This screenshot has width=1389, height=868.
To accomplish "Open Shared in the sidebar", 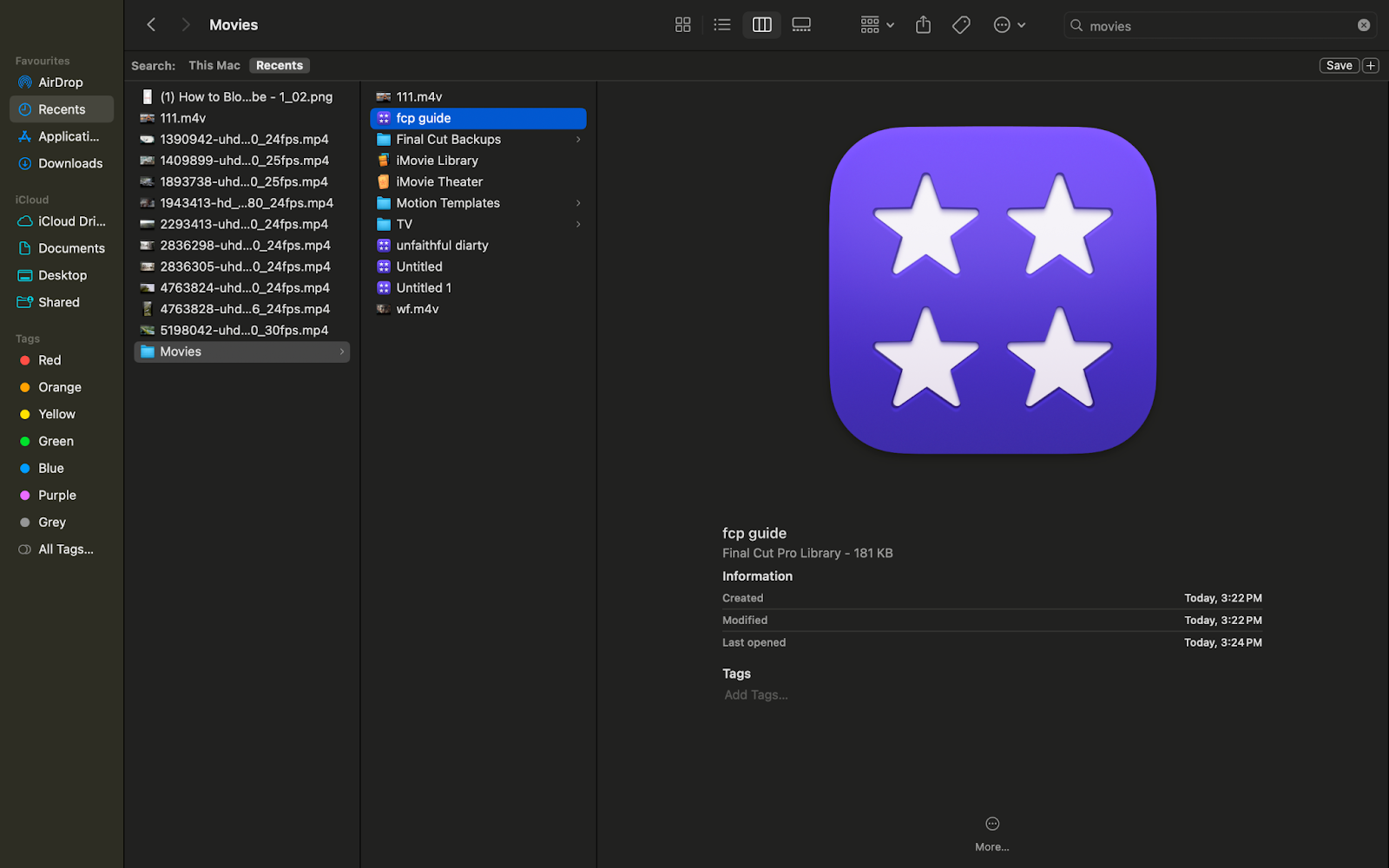I will coord(61,302).
